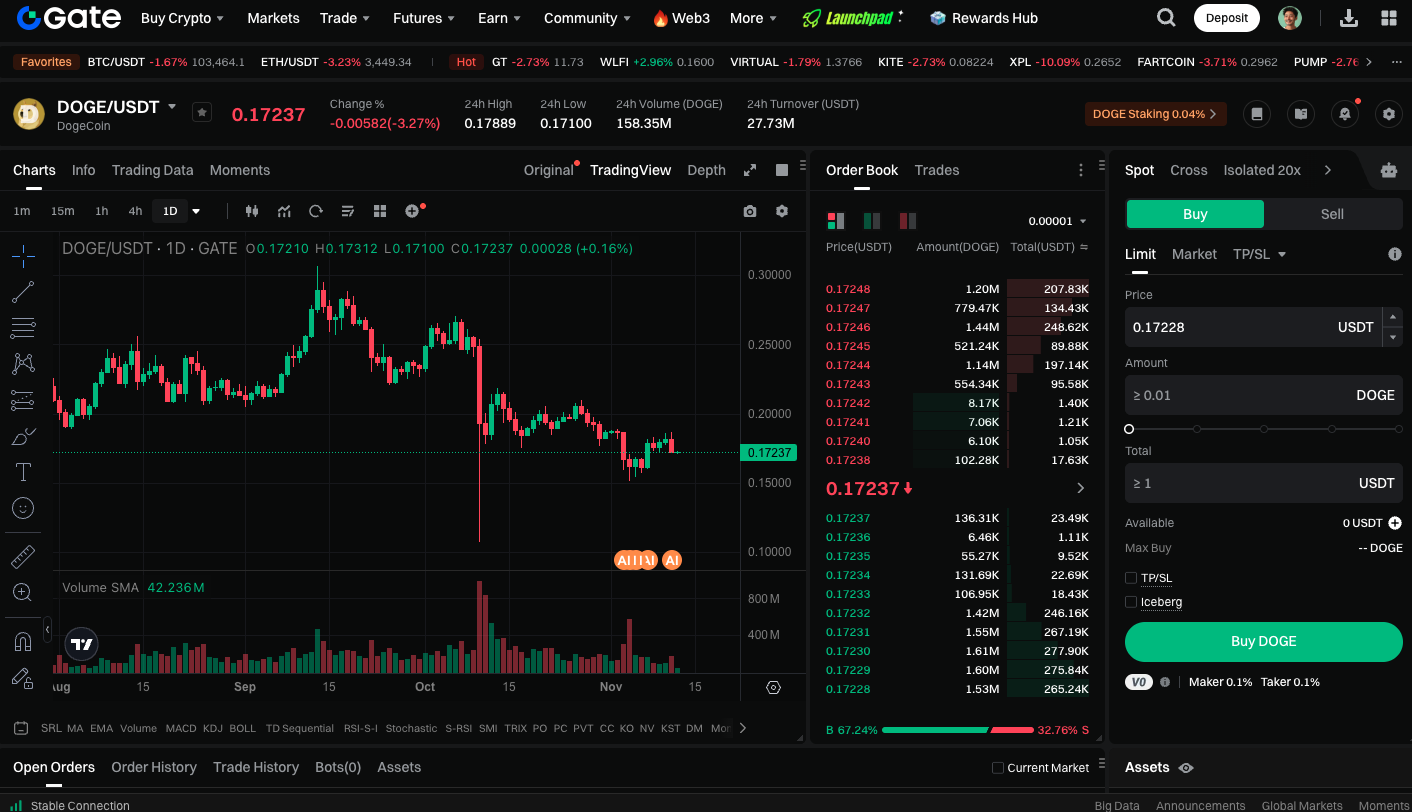The image size is (1412, 812).
Task: Select the Fibonacci retracement tool
Action: click(x=23, y=328)
